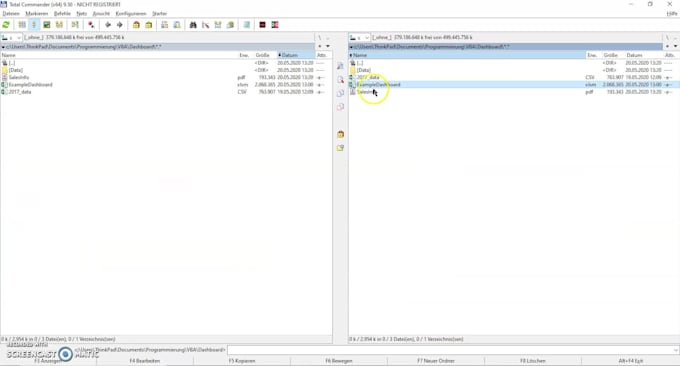The width and height of the screenshot is (680, 366).
Task: Go forward with right arrow toolbar icon
Action: pos(120,25)
